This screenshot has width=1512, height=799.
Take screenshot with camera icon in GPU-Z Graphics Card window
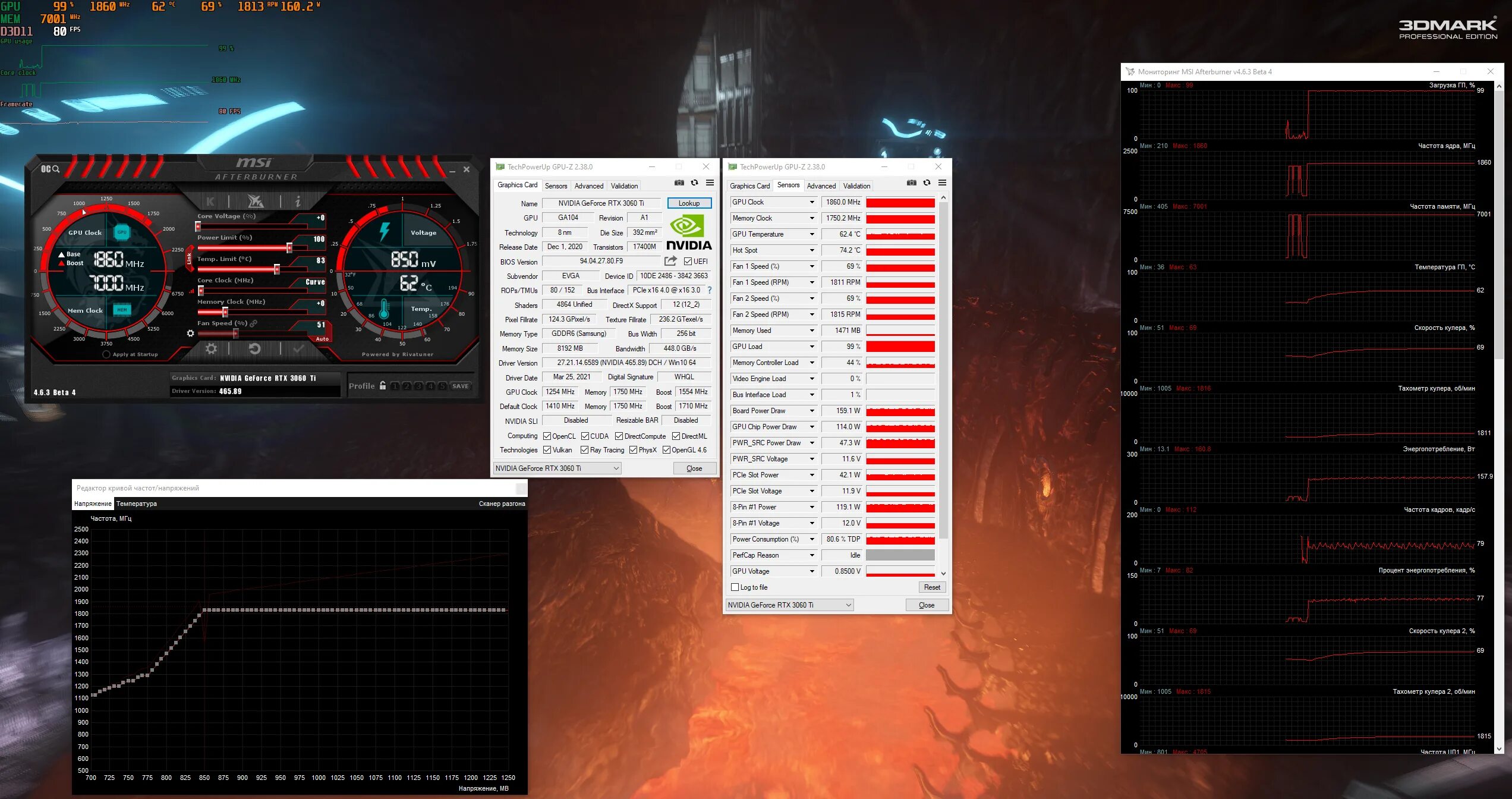point(679,183)
